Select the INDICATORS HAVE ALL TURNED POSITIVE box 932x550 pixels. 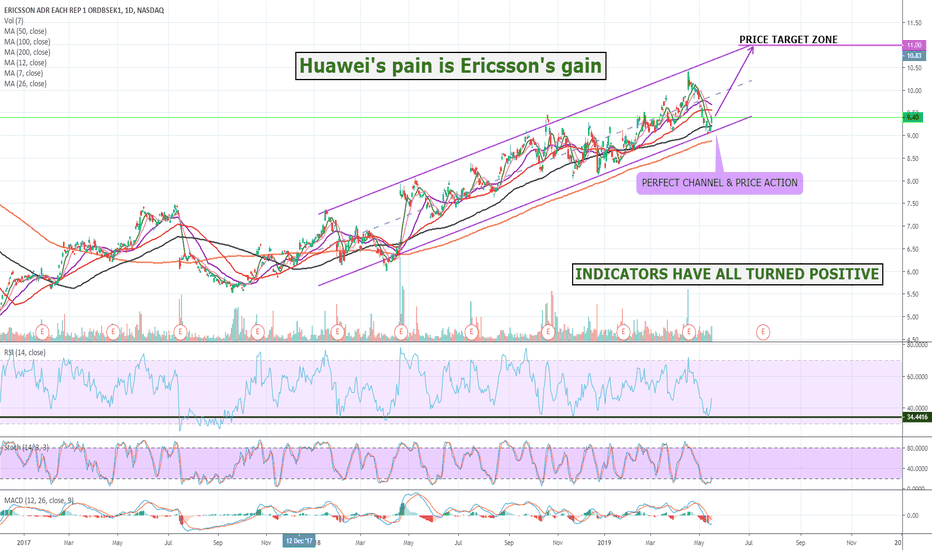tap(727, 274)
